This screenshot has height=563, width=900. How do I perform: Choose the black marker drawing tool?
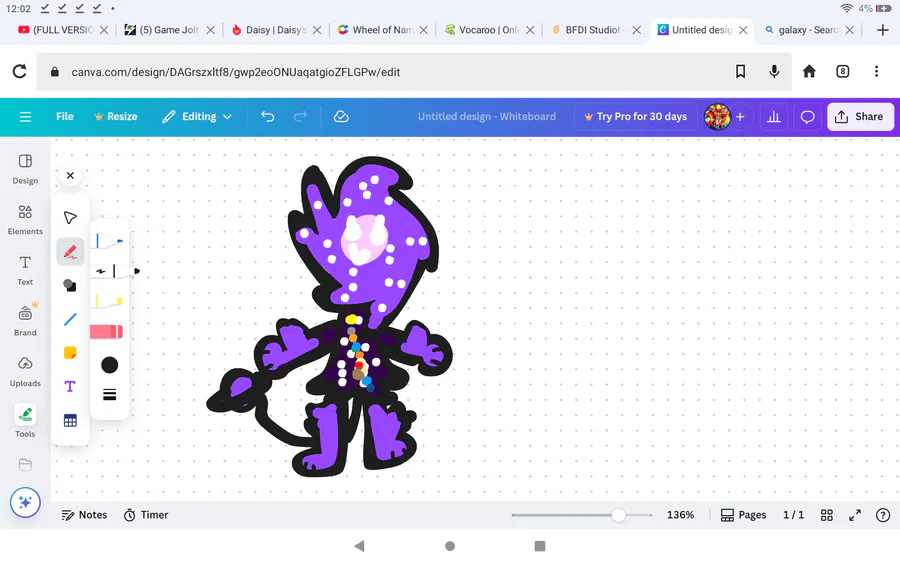tap(117, 271)
